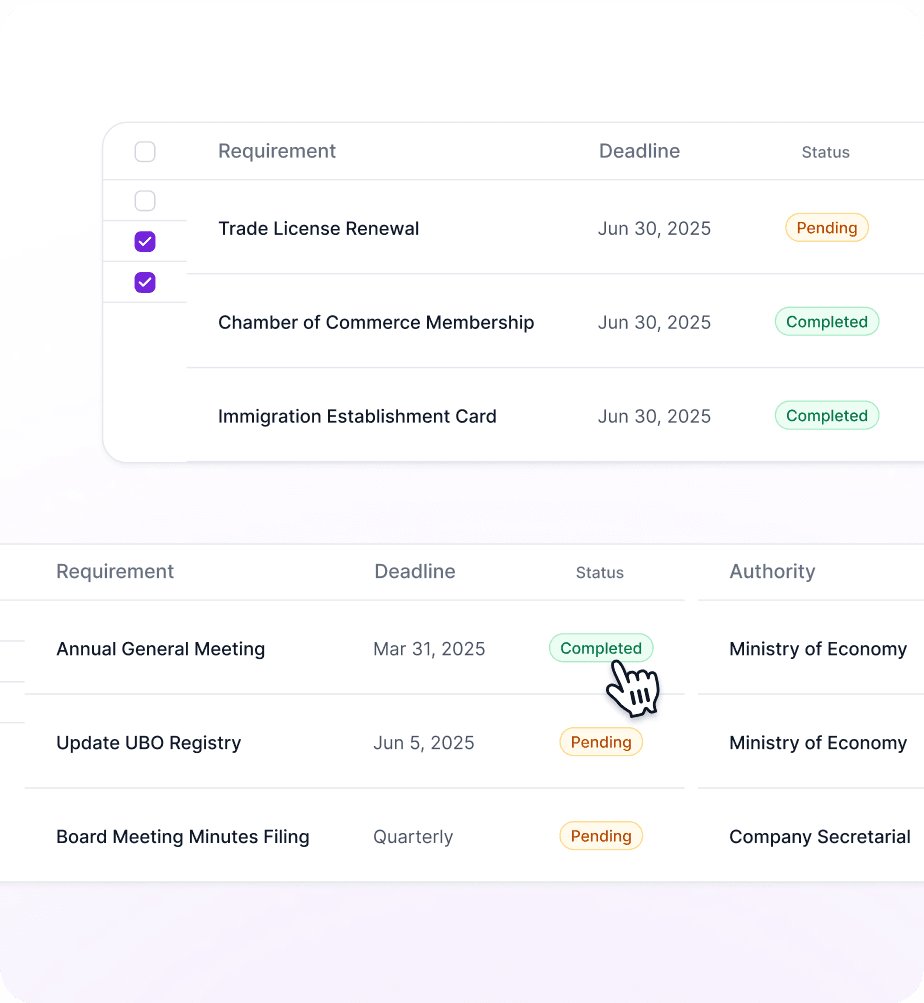Image resolution: width=924 pixels, height=1003 pixels.
Task: Click the Quarterly deadline for Board Meeting Minutes
Action: point(413,837)
